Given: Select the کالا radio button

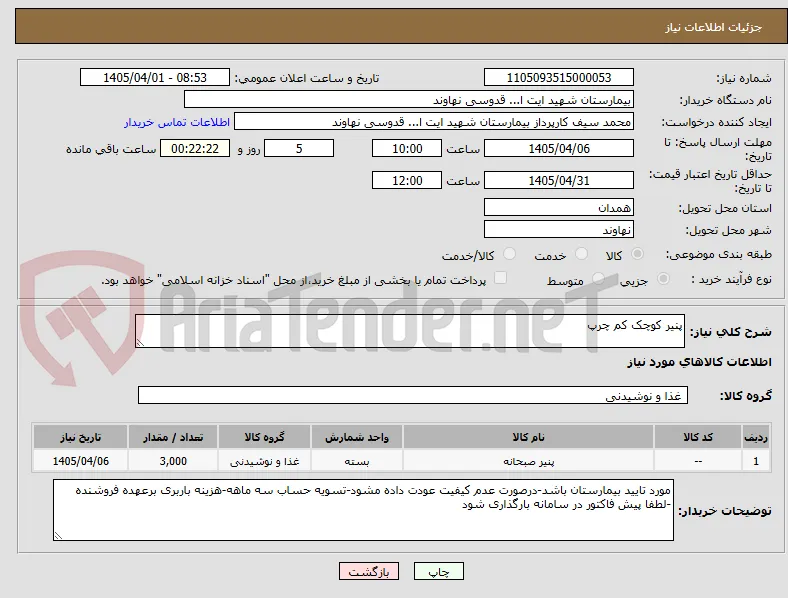Looking at the screenshot, I should [637, 254].
